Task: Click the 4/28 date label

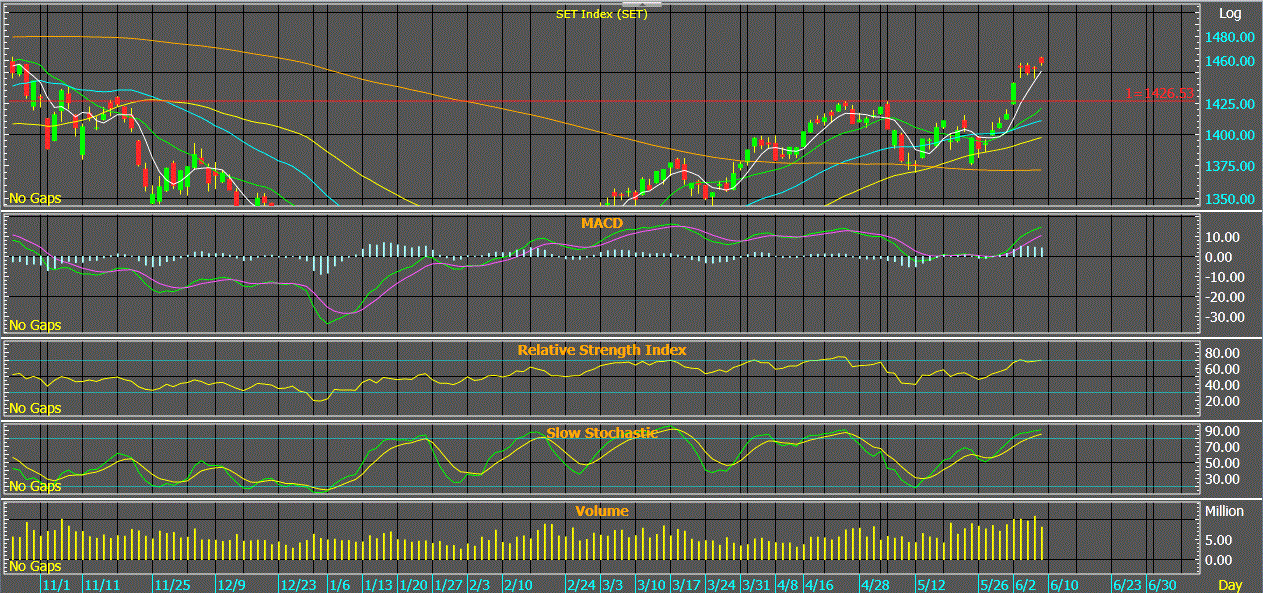Action: [876, 584]
